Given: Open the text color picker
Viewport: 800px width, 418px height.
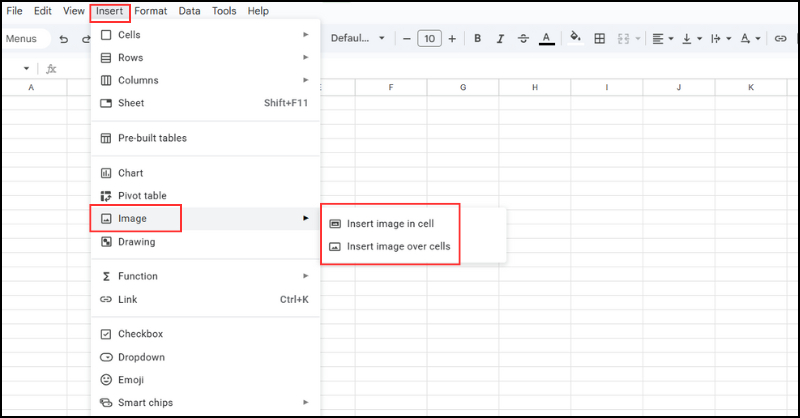Looking at the screenshot, I should pos(546,38).
